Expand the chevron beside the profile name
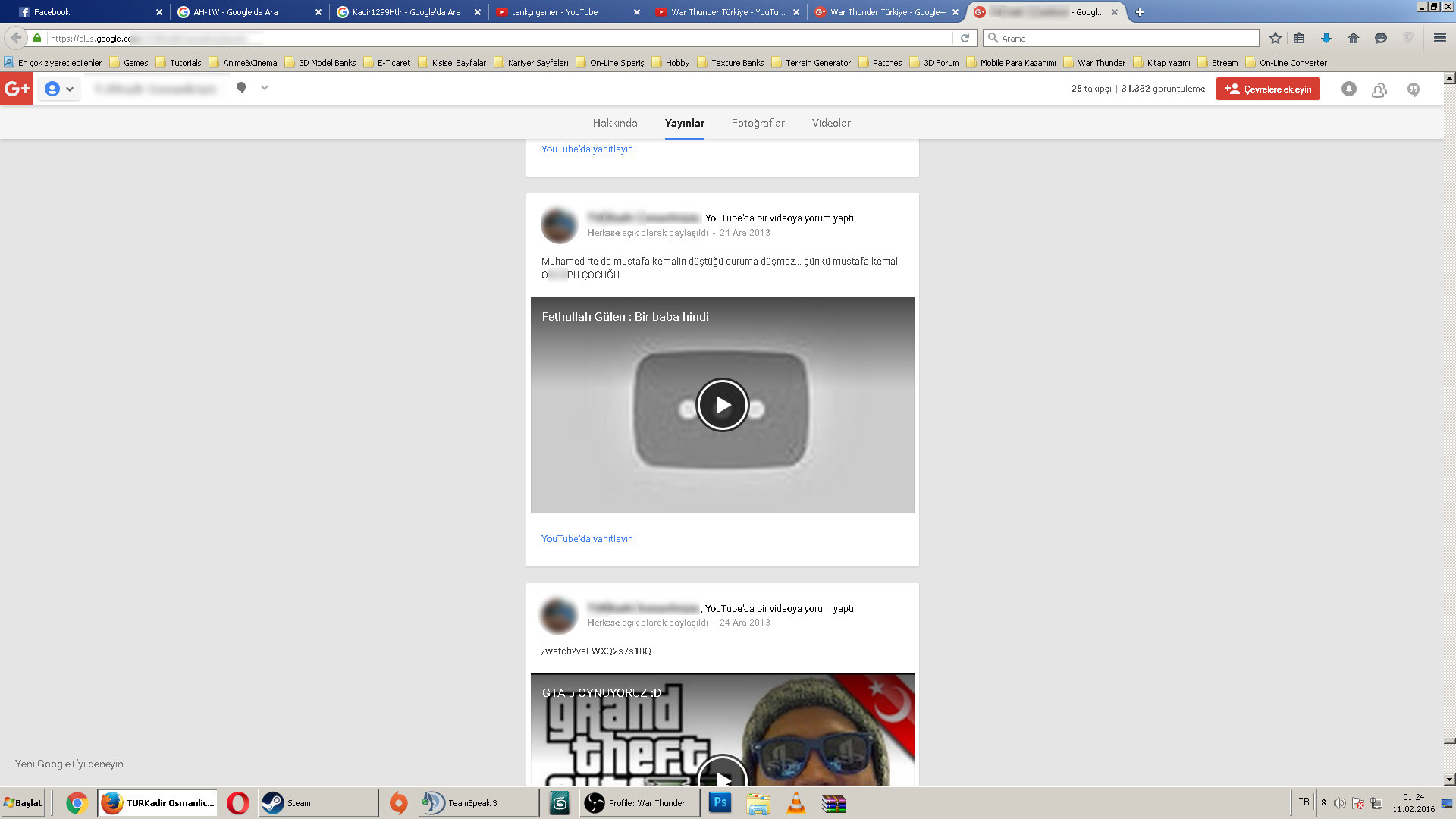 pos(265,88)
